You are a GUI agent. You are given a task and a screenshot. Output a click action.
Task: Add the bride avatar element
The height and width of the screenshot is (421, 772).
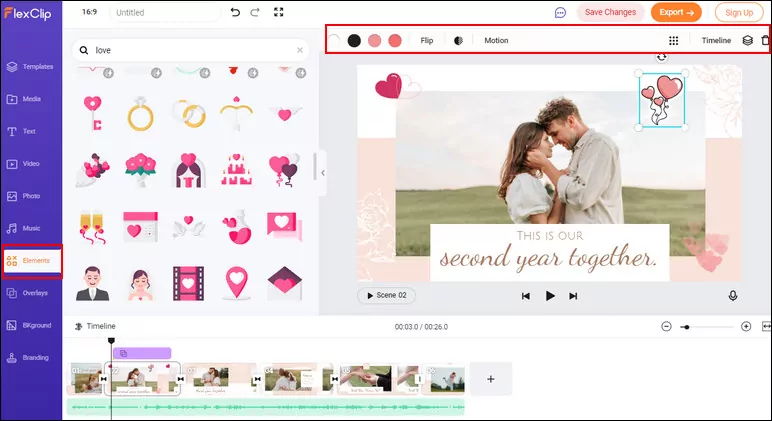(140, 285)
